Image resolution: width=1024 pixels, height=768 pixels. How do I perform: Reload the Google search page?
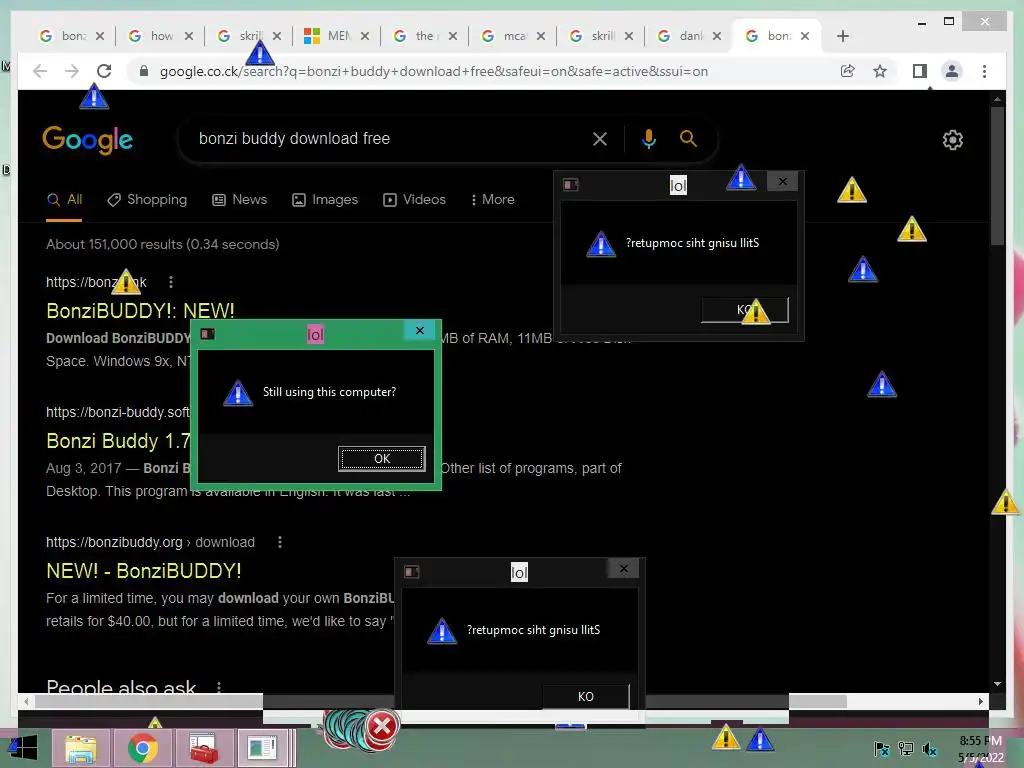(x=104, y=71)
